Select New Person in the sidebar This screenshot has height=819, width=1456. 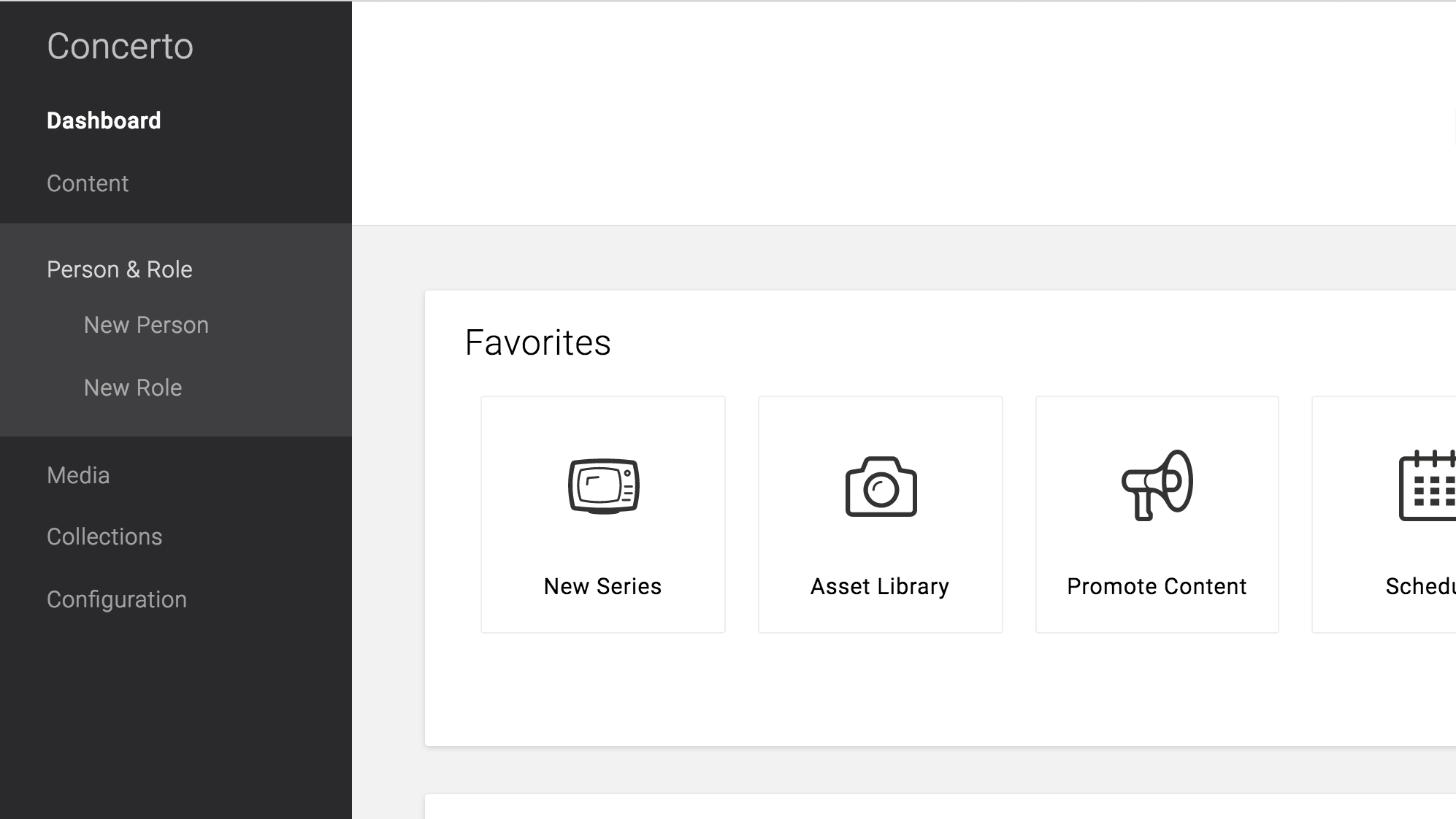click(x=146, y=325)
